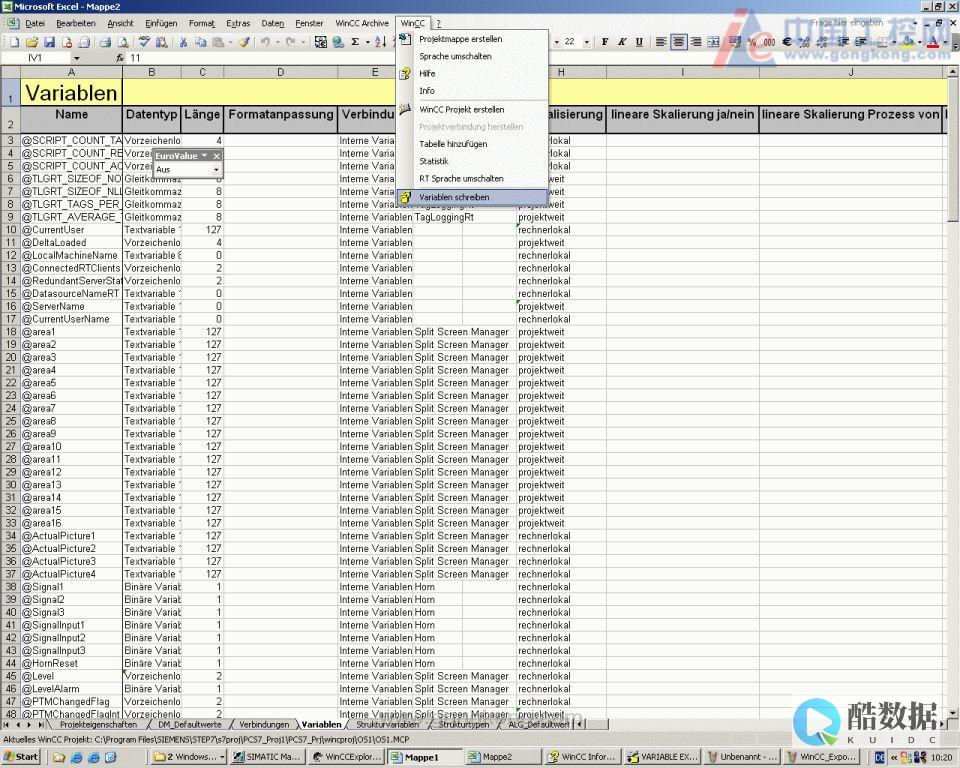Switch to the Strukturtypen sheet tab
This screenshot has width=960, height=768.
(464, 725)
